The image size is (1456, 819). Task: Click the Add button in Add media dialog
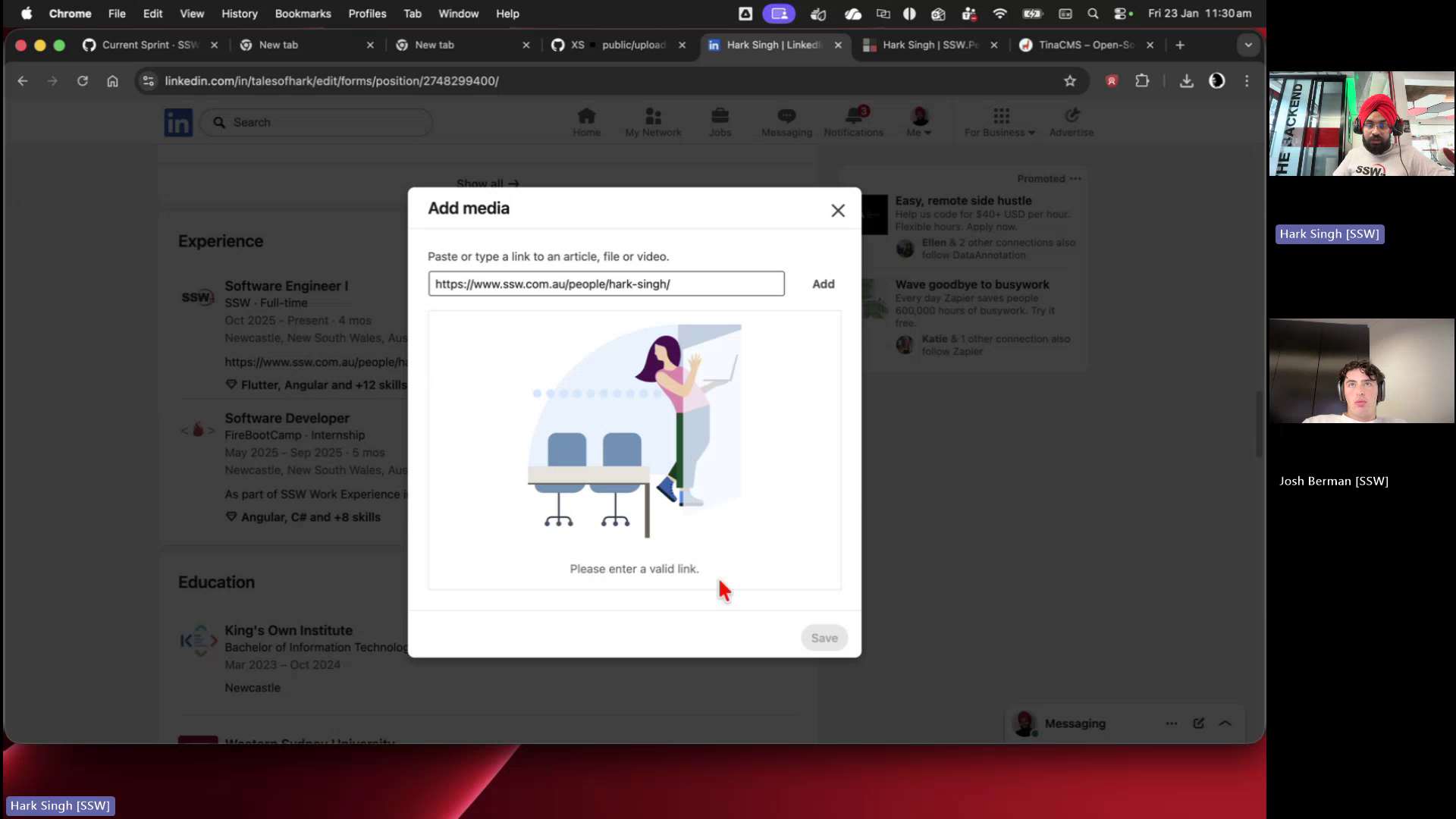click(x=823, y=284)
